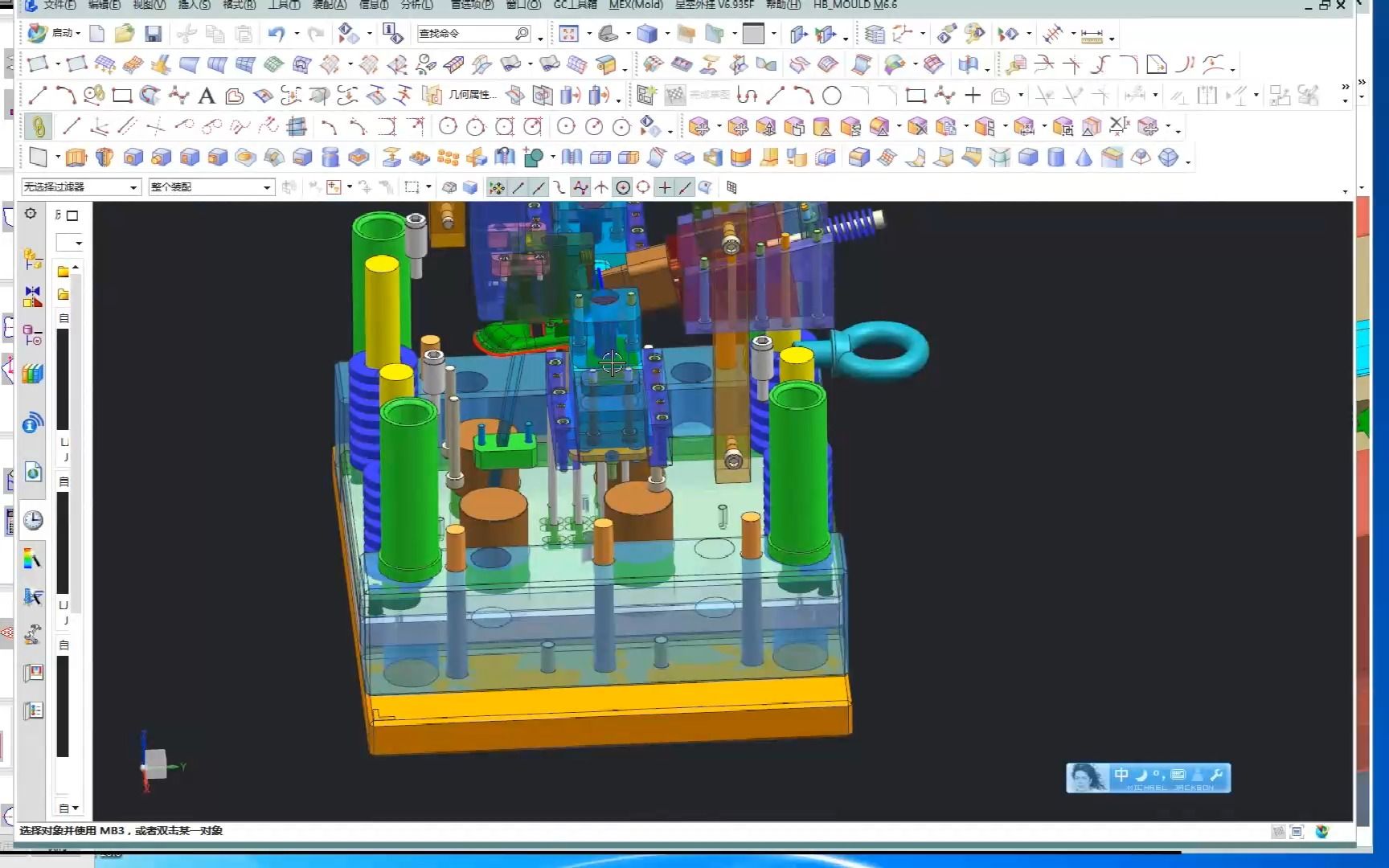1389x868 pixels.
Task: Toggle snap to mid point
Action: tap(539, 187)
